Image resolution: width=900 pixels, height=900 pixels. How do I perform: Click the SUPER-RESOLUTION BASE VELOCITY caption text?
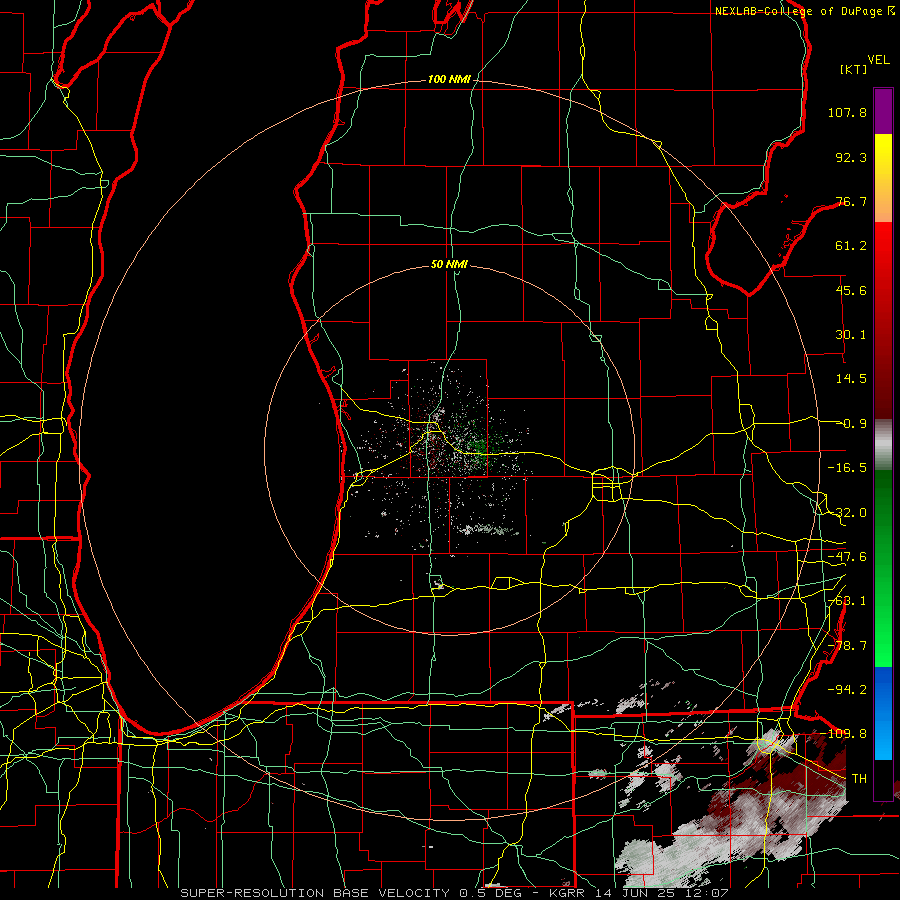tap(316, 893)
